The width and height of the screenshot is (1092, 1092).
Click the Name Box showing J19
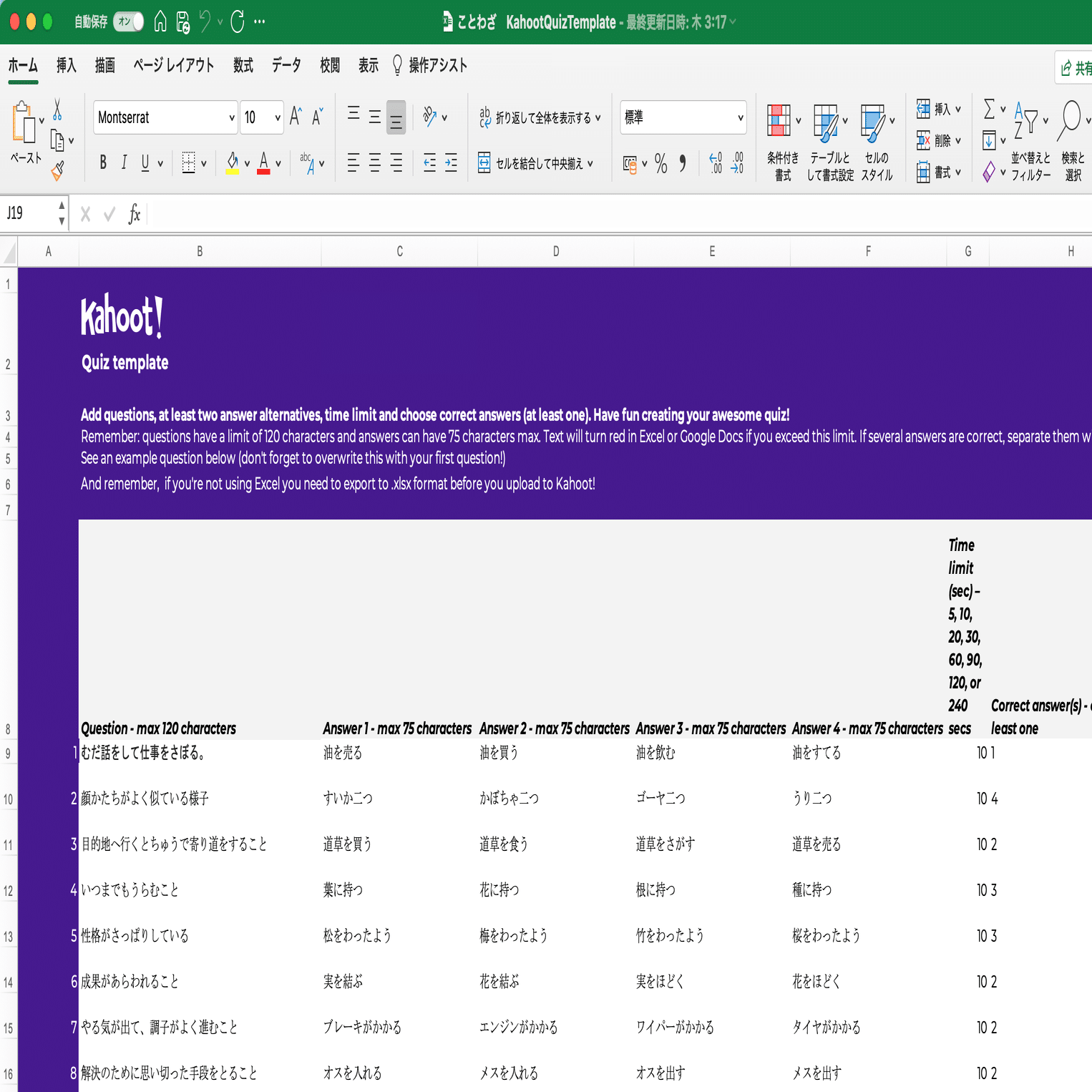coord(34,213)
